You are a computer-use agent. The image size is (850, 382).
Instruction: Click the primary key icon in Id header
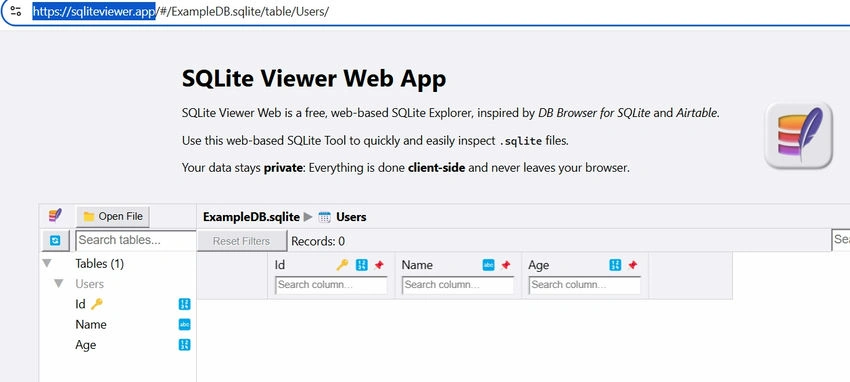click(342, 264)
